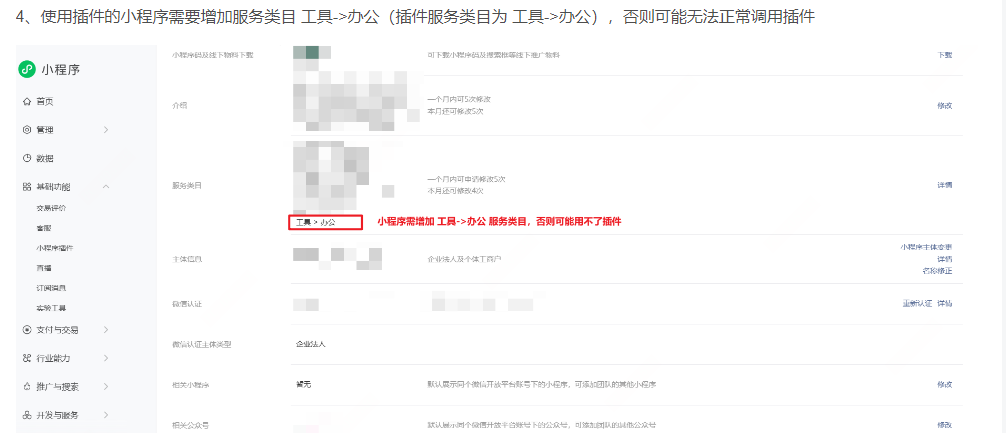The width and height of the screenshot is (1006, 433).
Task: Open 详情 link for 服务类目
Action: tap(945, 185)
